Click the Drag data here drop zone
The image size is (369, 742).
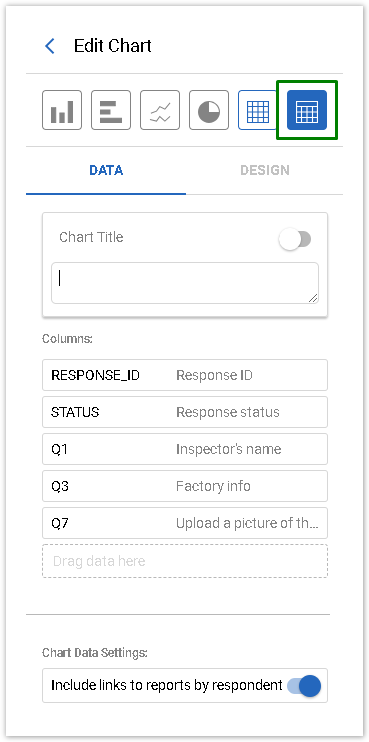tap(185, 561)
